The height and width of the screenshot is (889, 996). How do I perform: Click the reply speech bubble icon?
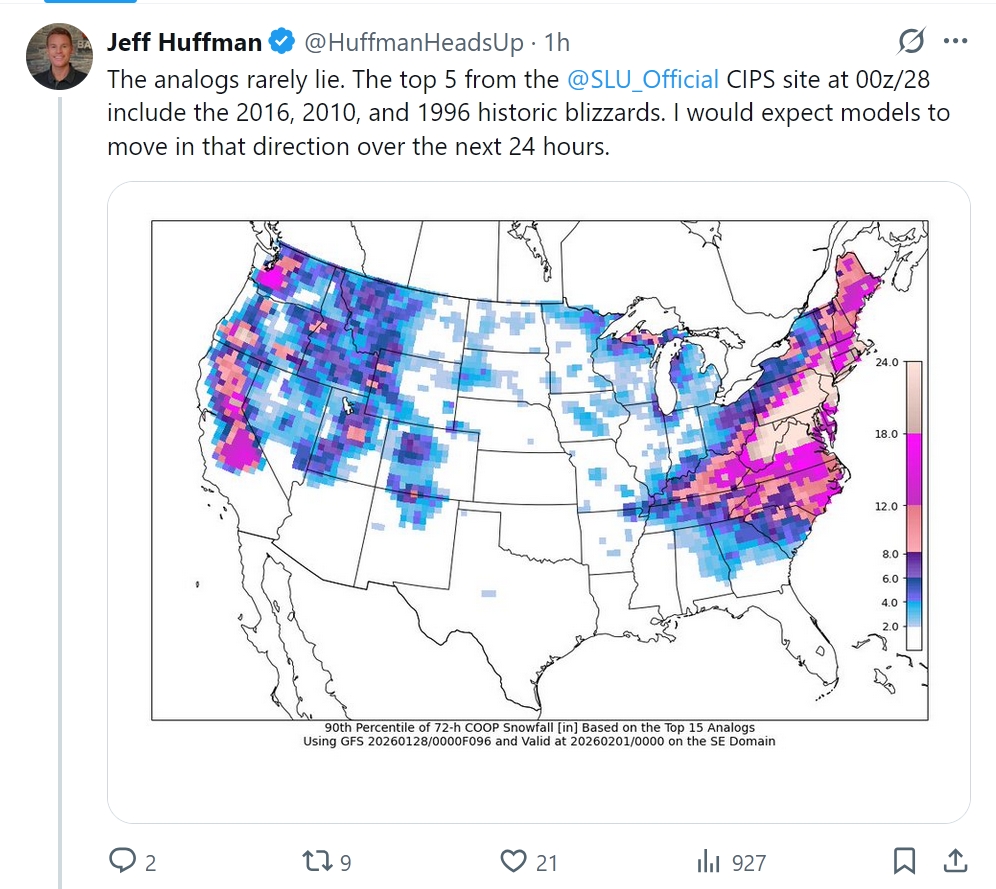[122, 861]
